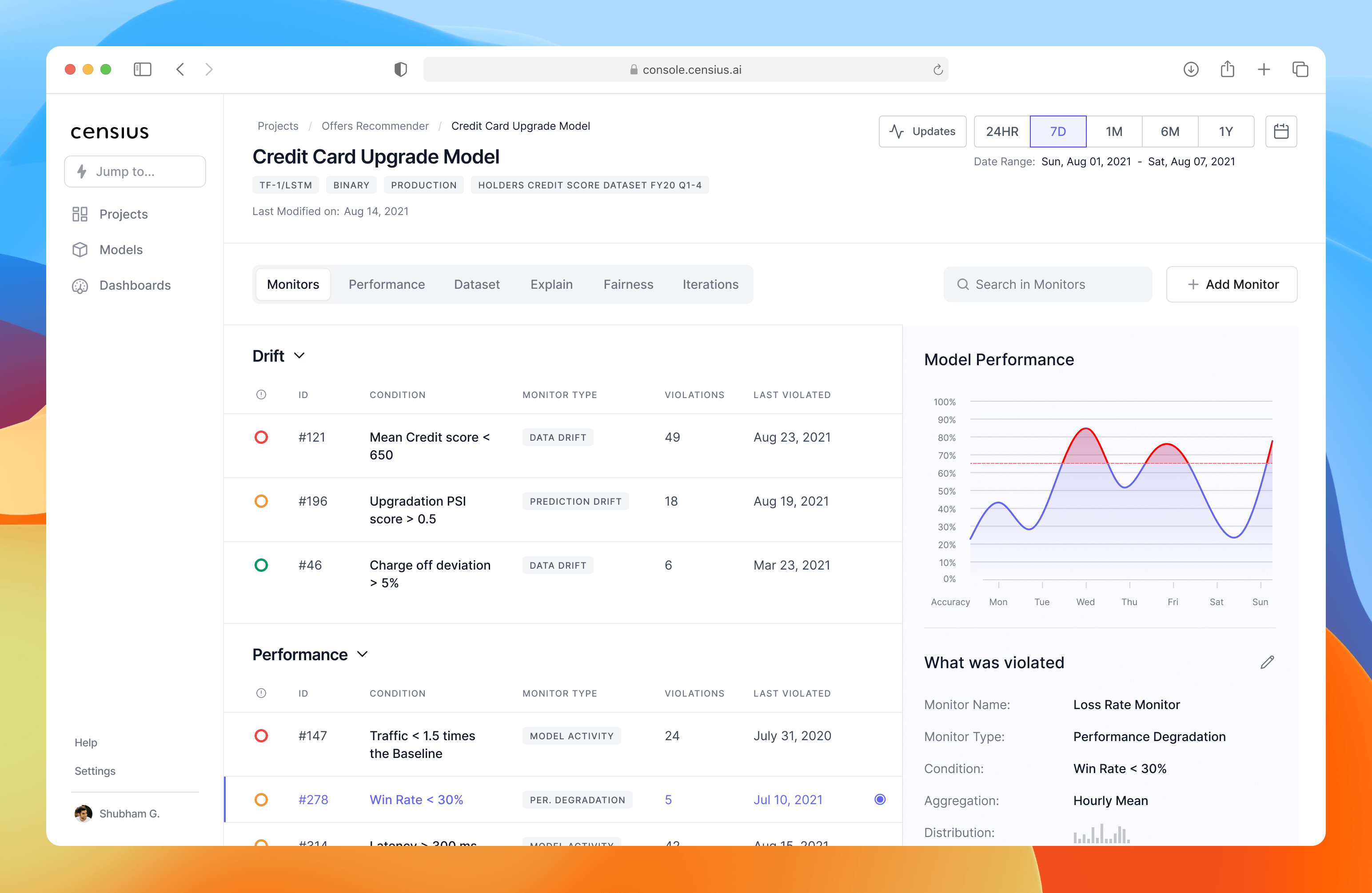1372x893 pixels.
Task: Click the BINARY tag
Action: point(351,185)
